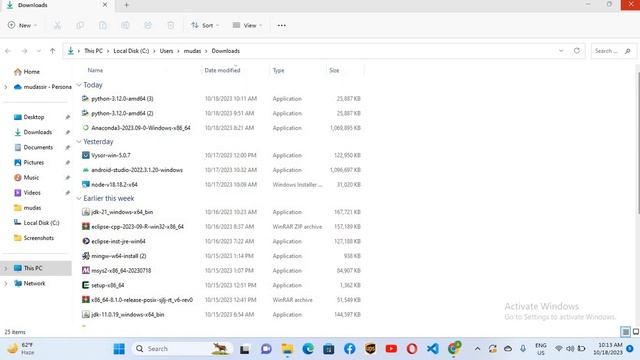Click the taskbar Search box
This screenshot has height=360, width=640.
(x=182, y=349)
